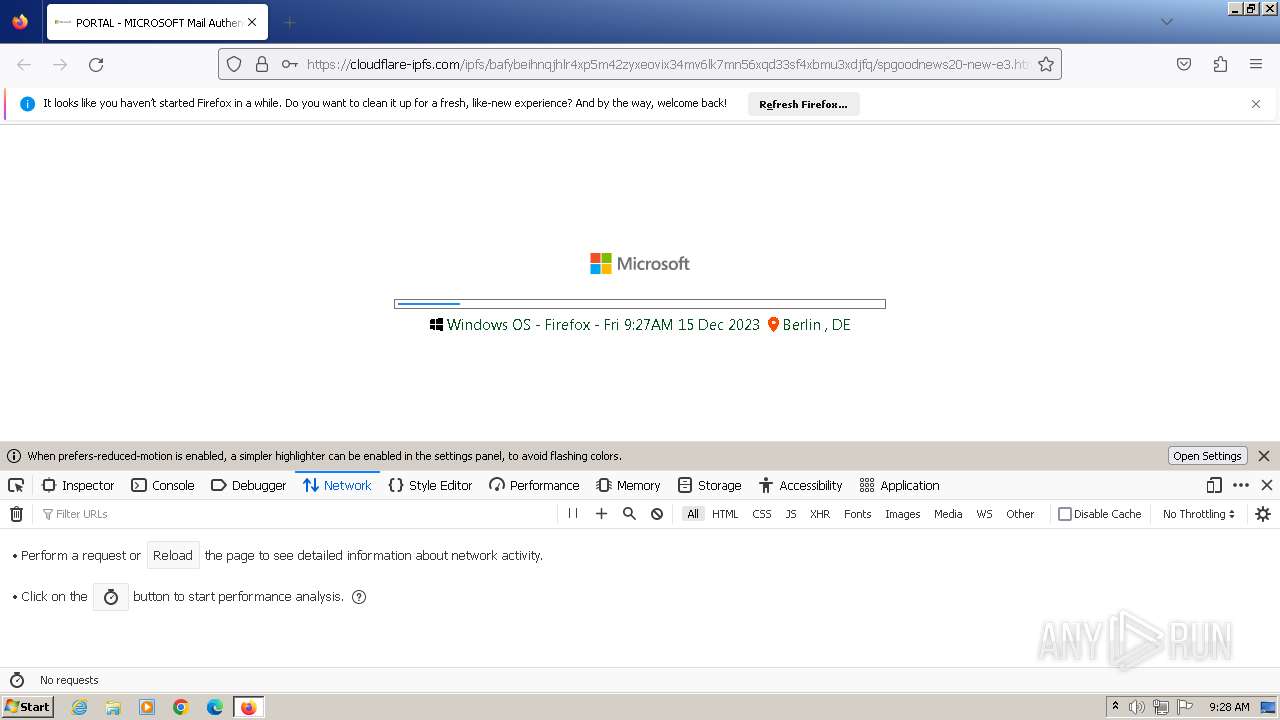Viewport: 1280px width, 720px height.
Task: Click the Refresh Firefox button
Action: (803, 104)
